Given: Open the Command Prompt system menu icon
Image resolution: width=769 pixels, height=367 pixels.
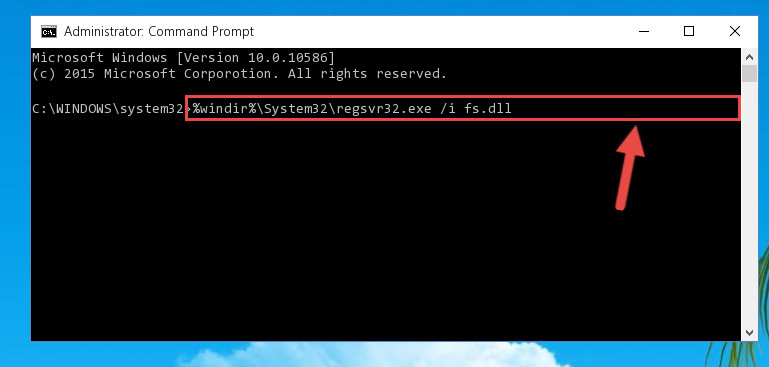Looking at the screenshot, I should 49,32.
